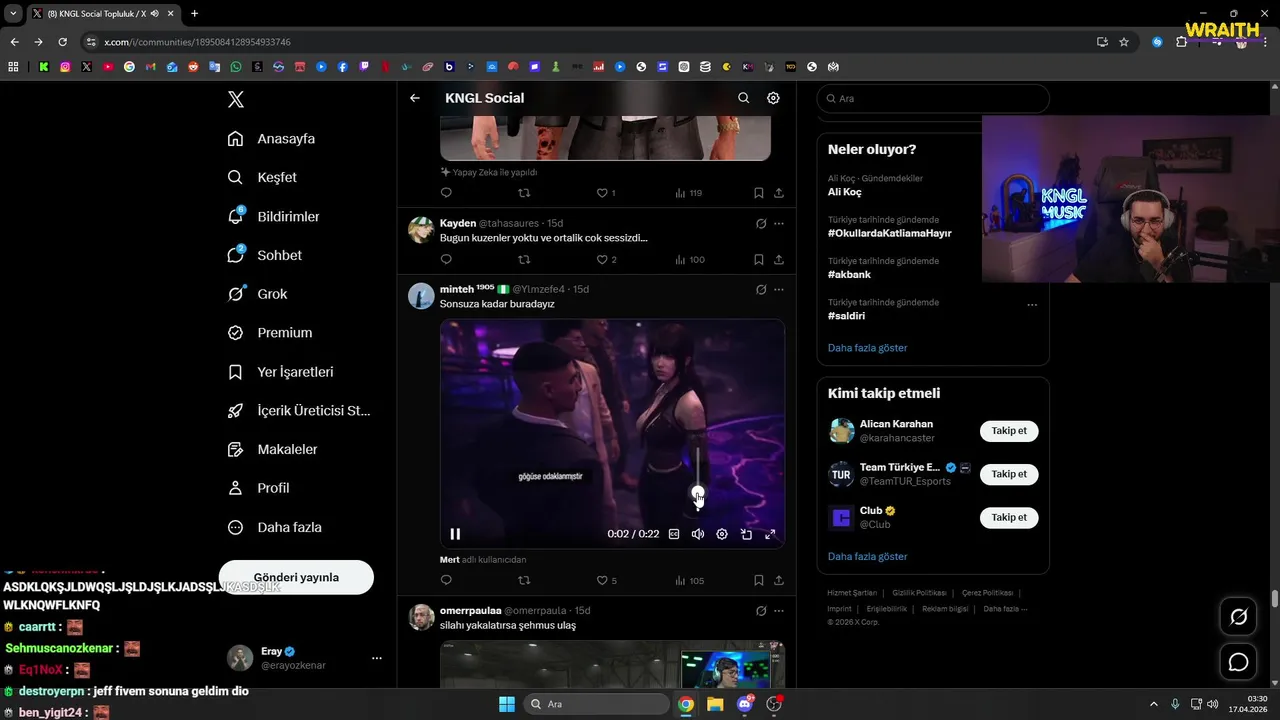Ask Grok about minteh's post
The height and width of the screenshot is (720, 1280).
761,289
